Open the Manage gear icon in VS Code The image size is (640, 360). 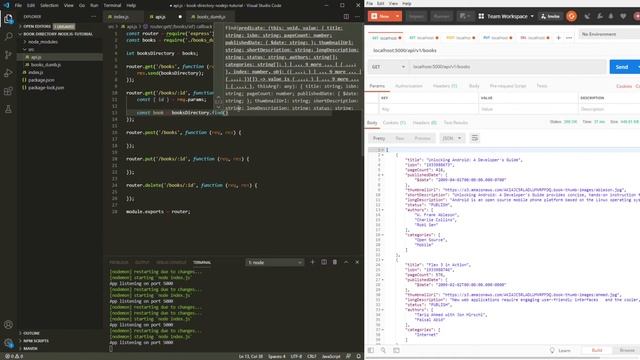8,343
